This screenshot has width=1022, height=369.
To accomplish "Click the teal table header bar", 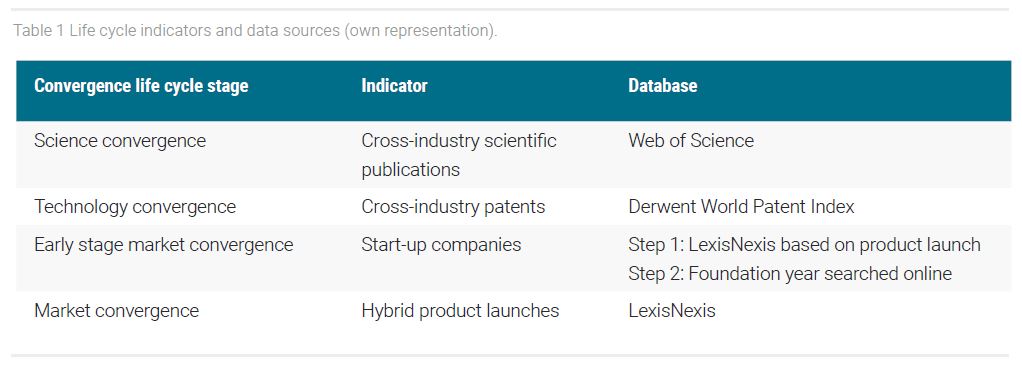I will click(513, 91).
